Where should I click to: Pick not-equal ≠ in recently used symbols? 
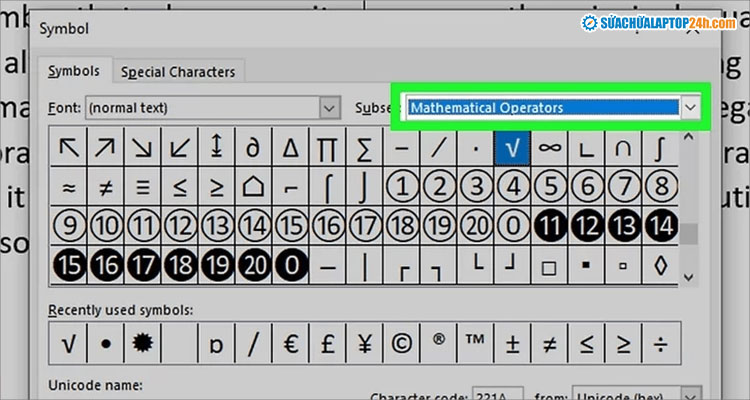(549, 344)
